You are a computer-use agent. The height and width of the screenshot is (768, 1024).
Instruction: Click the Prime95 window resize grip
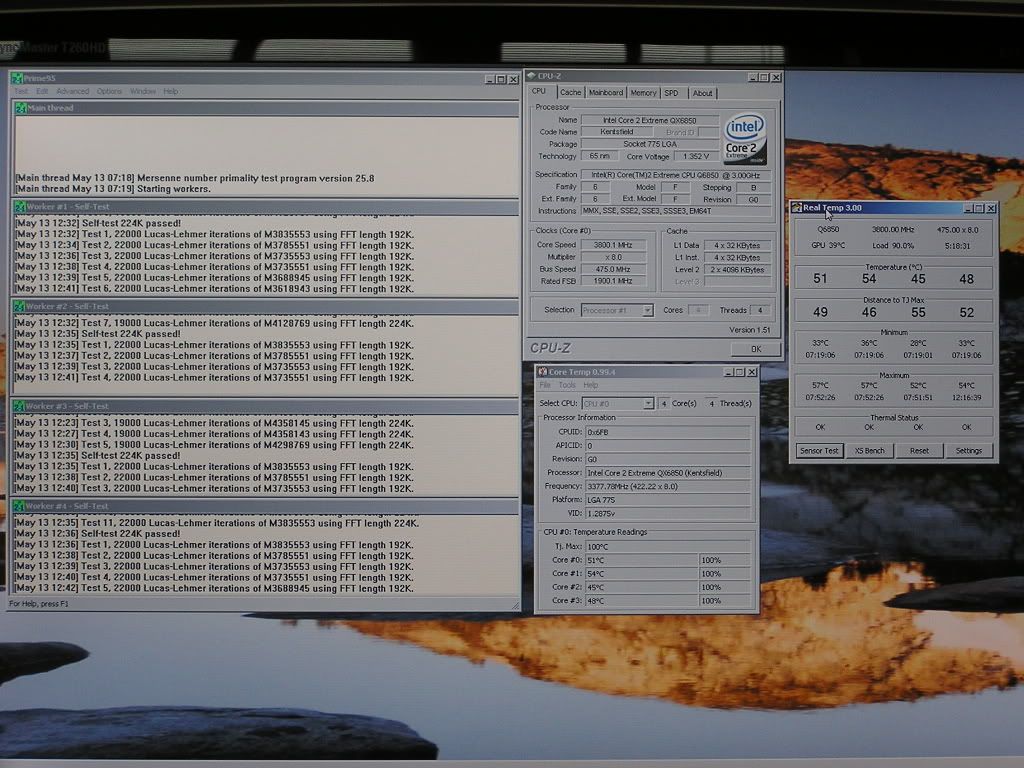pyautogui.click(x=515, y=605)
